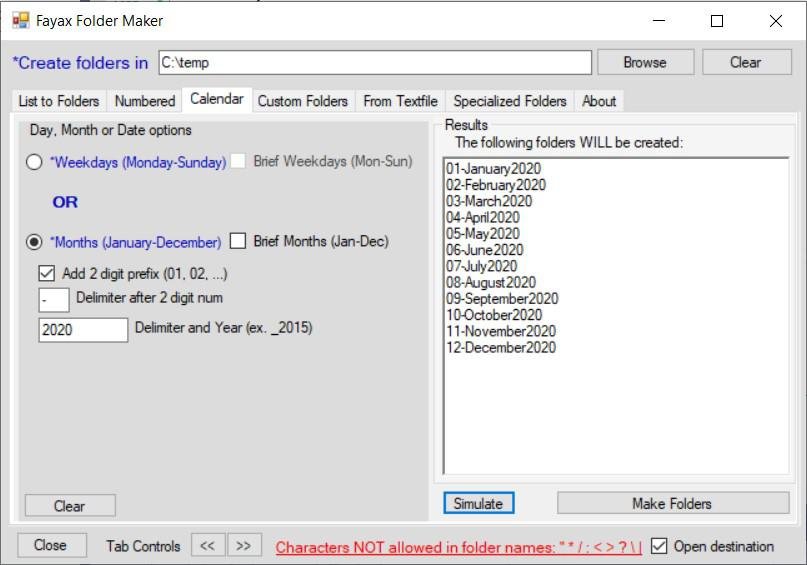Click the Create folders in path field
Screen dimensions: 807x565
(375, 62)
